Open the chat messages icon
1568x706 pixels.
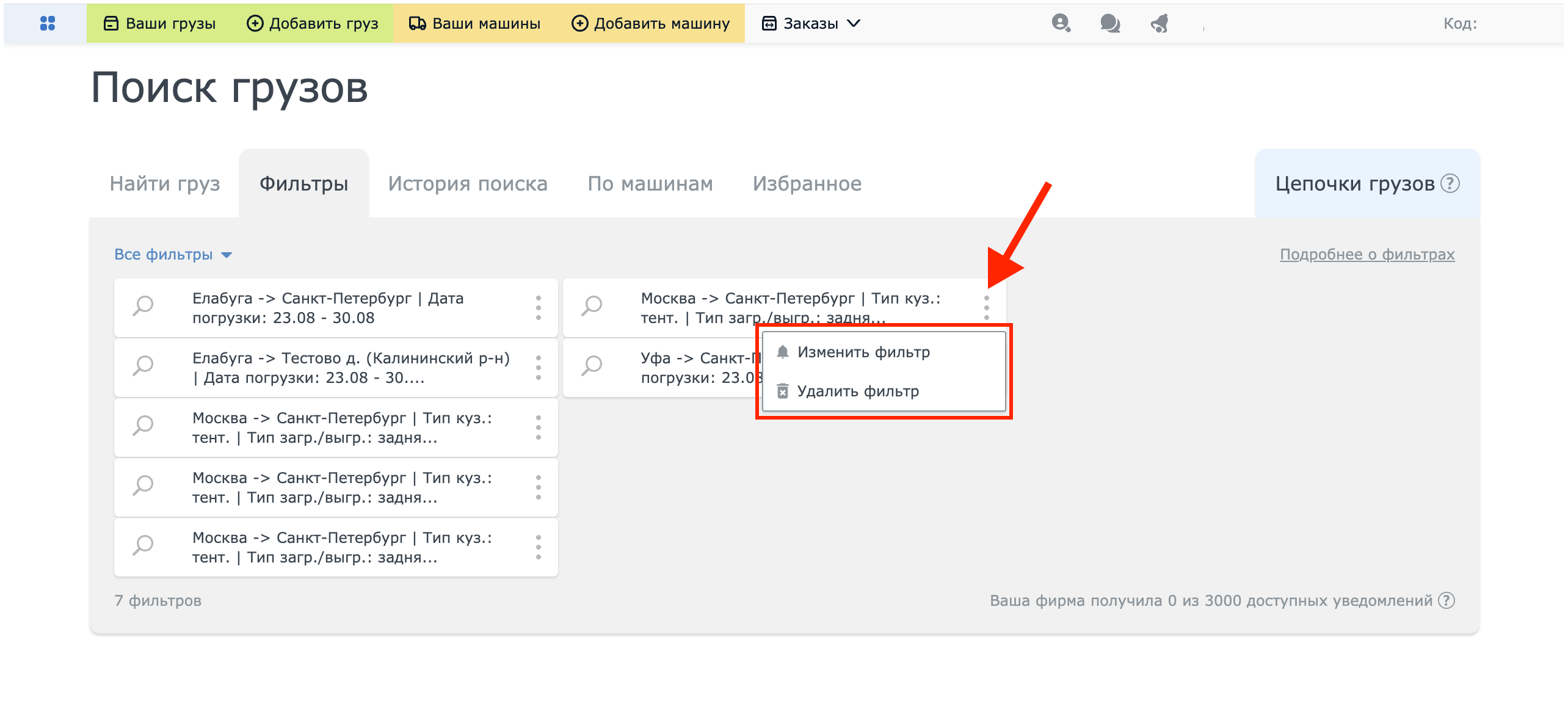point(1109,23)
